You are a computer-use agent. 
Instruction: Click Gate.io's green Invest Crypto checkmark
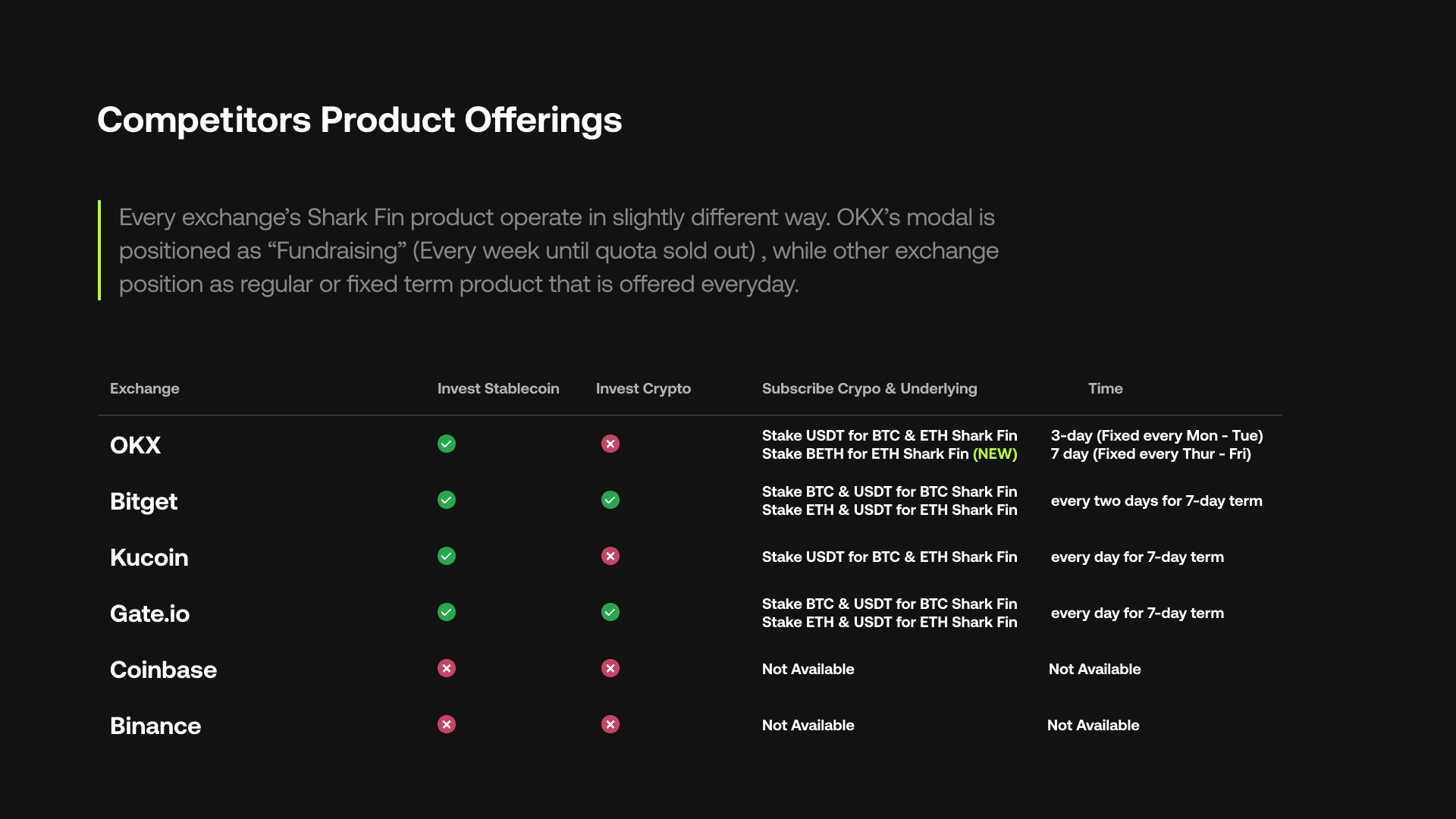[610, 612]
